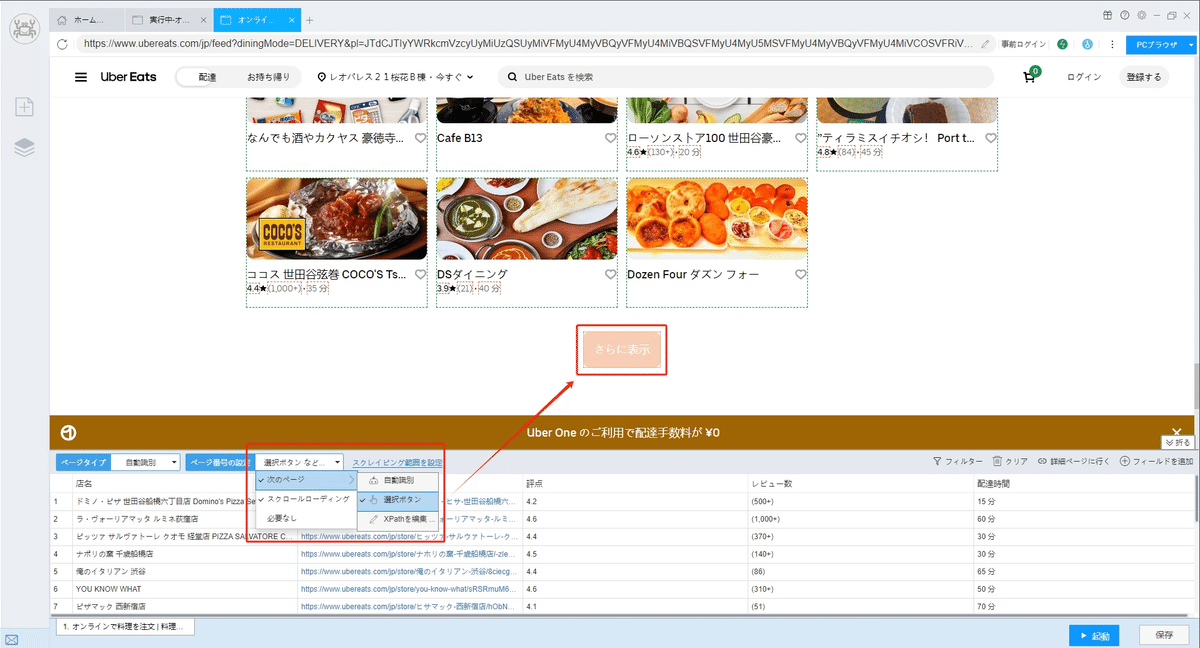Close the Uber One banner
This screenshot has width=1200, height=648.
pos(1177,432)
